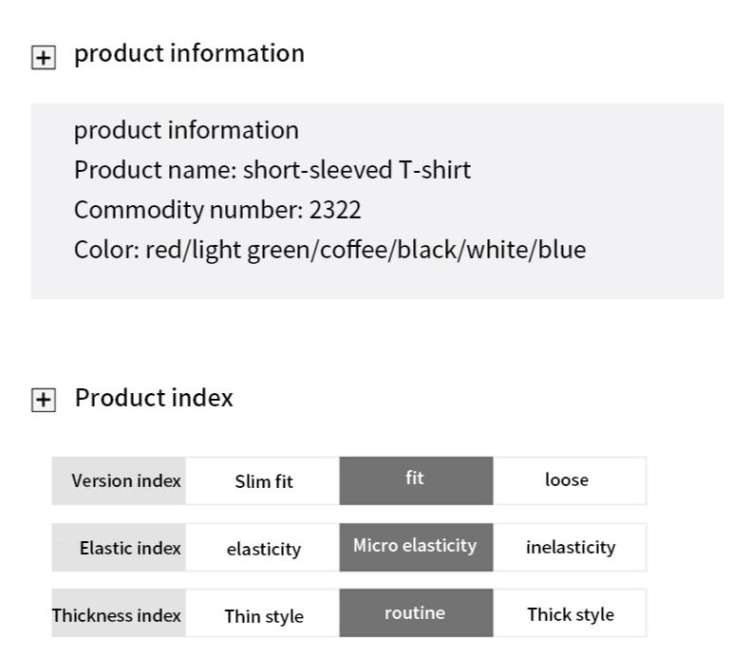The height and width of the screenshot is (657, 750).
Task: Select the highlighted Micro elasticity cell
Action: tap(415, 547)
